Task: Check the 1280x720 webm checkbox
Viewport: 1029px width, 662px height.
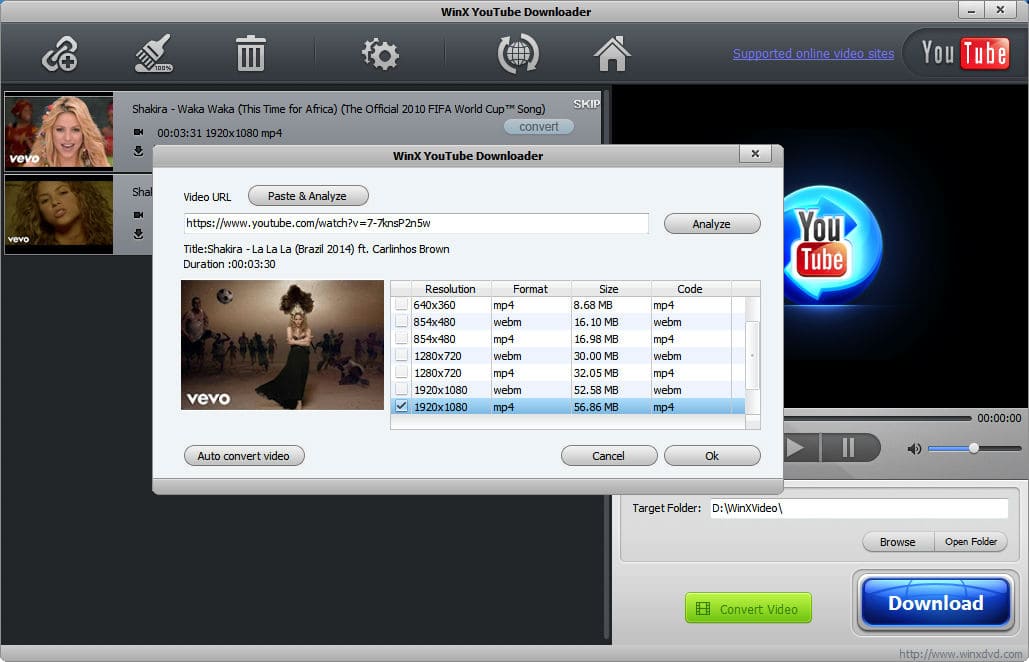Action: pyautogui.click(x=401, y=356)
